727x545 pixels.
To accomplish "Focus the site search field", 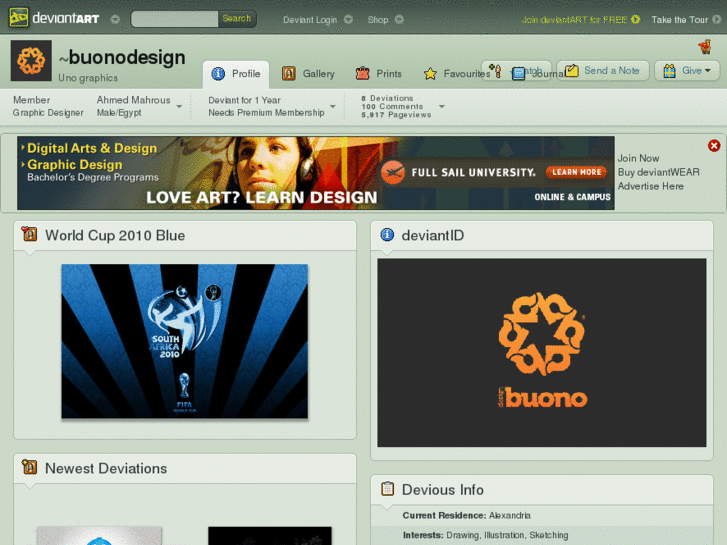I will click(x=174, y=19).
